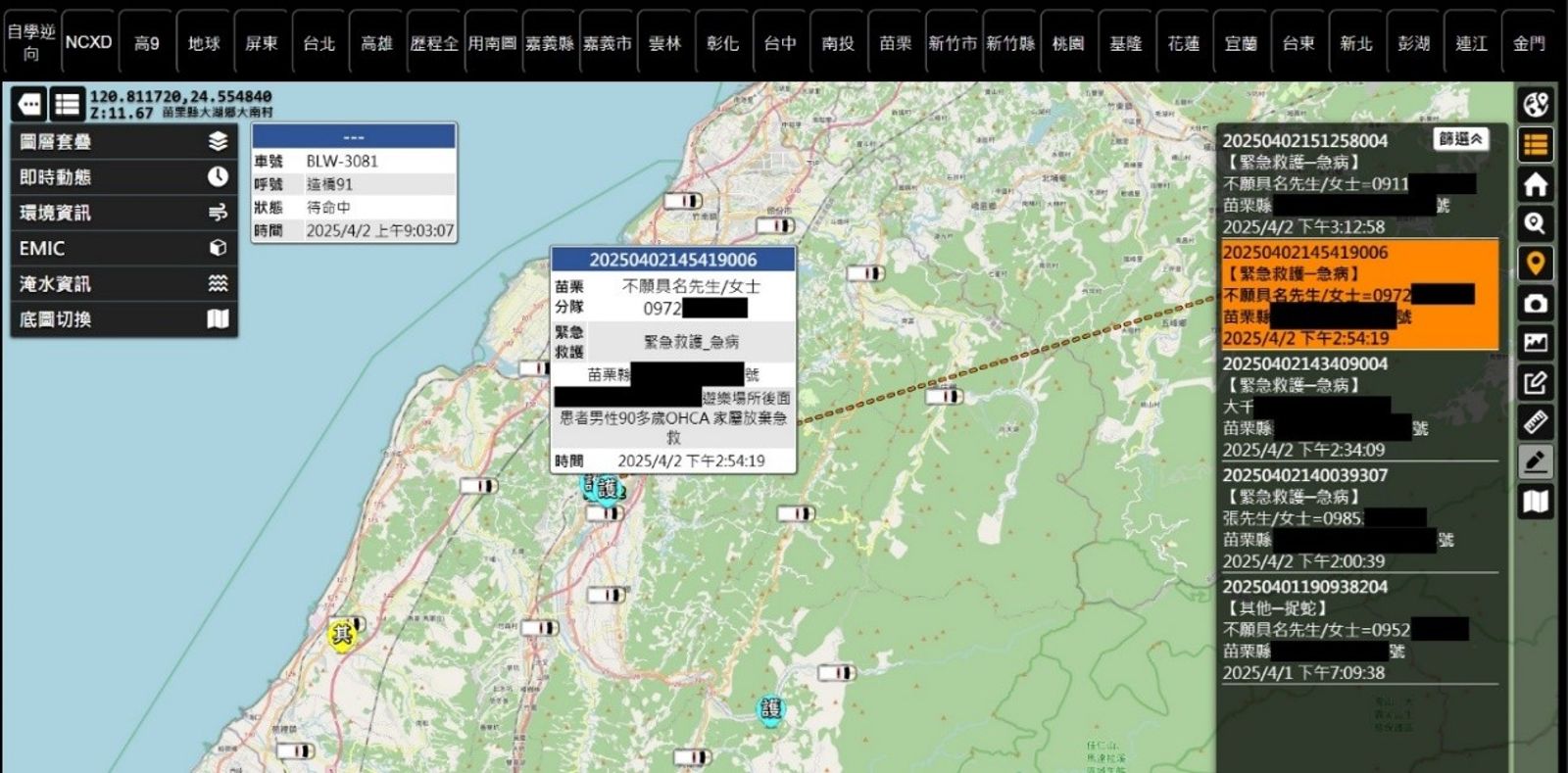Open the folded map icon in right toolbar
1568x773 pixels.
(x=1536, y=502)
